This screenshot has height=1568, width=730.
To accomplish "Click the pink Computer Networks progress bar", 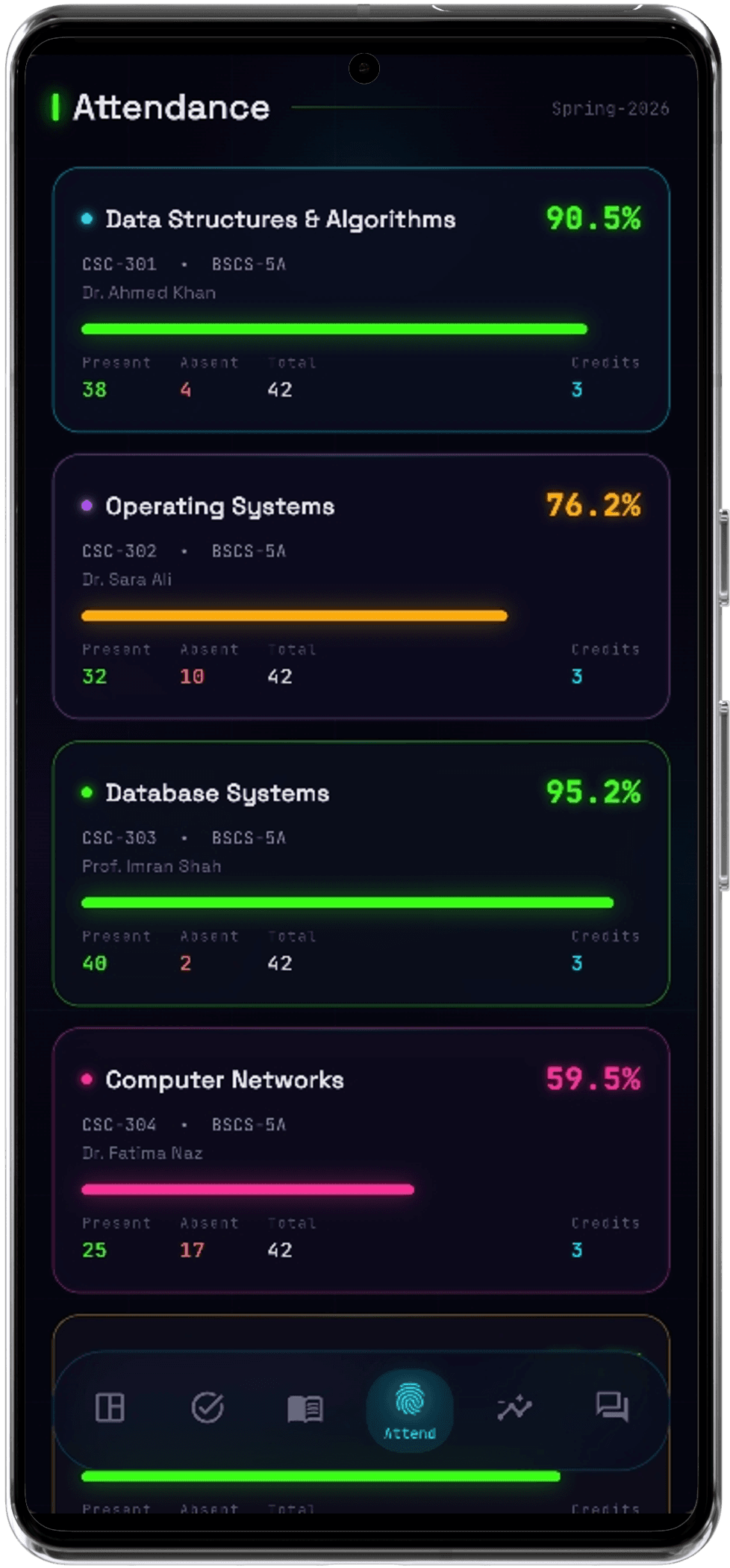I will click(247, 1189).
